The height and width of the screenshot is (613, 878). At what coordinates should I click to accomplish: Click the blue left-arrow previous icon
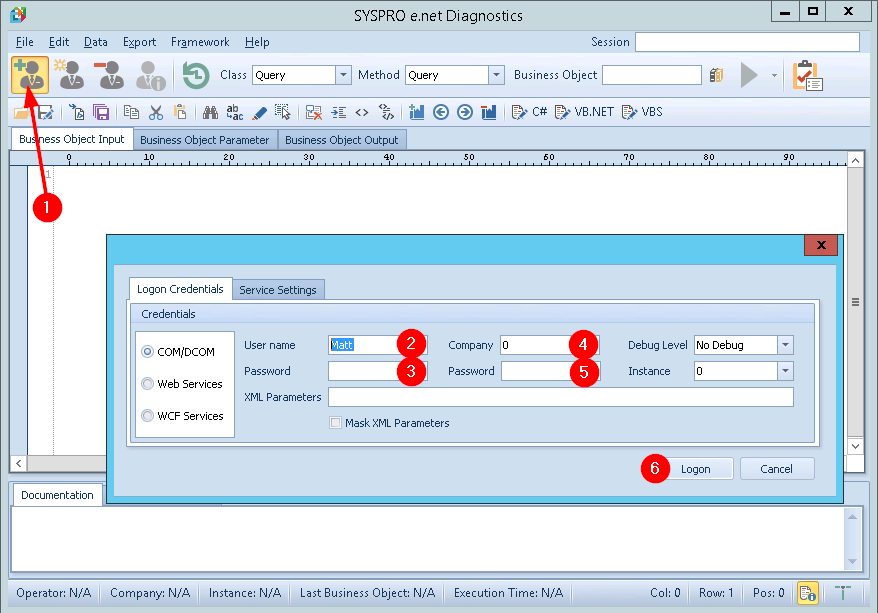coord(441,113)
